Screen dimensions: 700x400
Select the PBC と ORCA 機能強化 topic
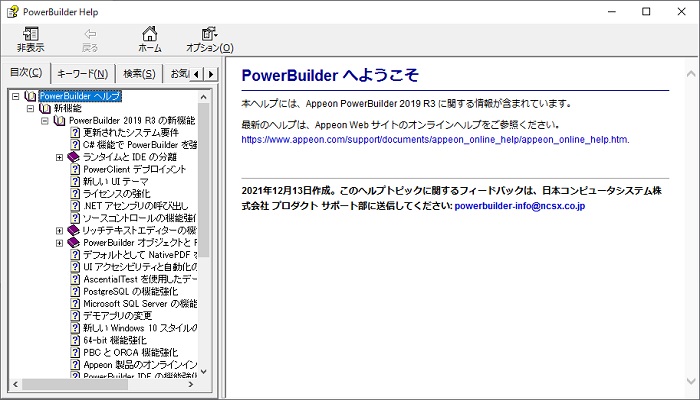click(130, 352)
